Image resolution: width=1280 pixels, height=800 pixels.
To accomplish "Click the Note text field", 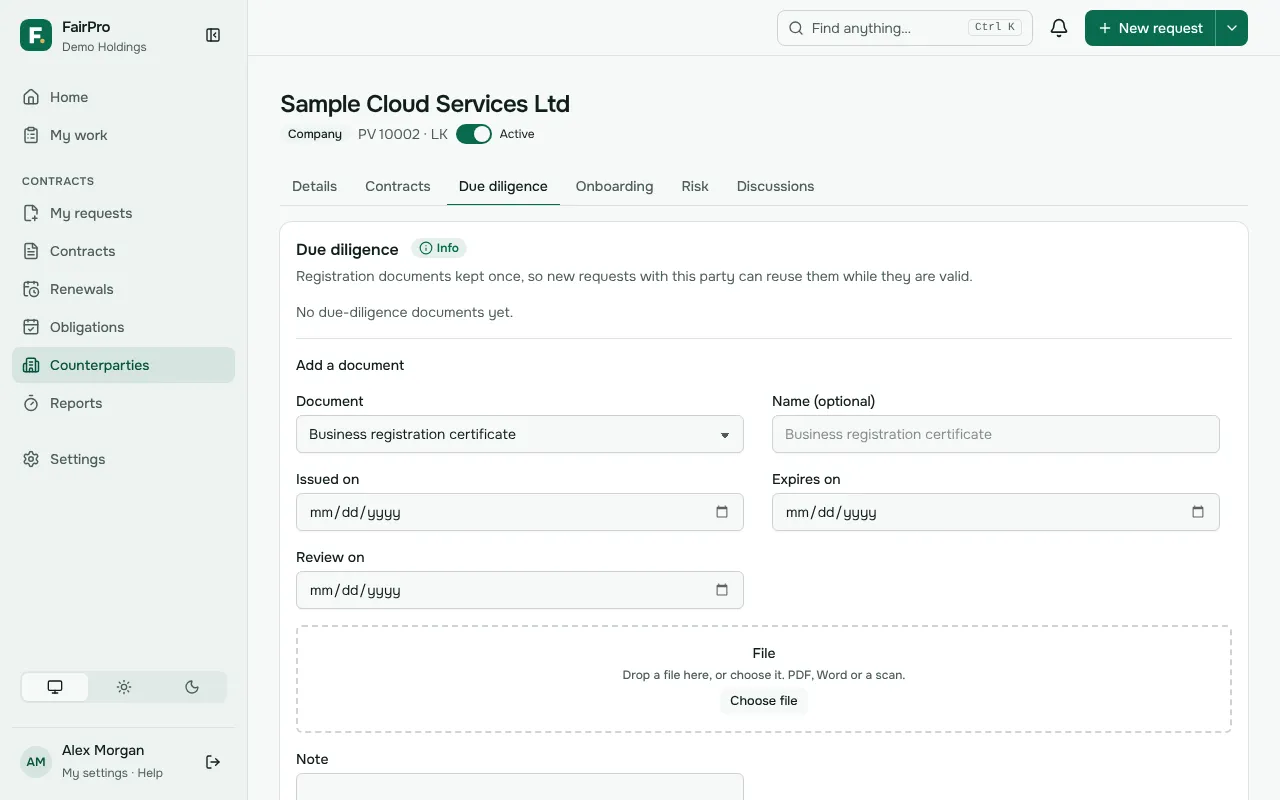I will pos(520,786).
